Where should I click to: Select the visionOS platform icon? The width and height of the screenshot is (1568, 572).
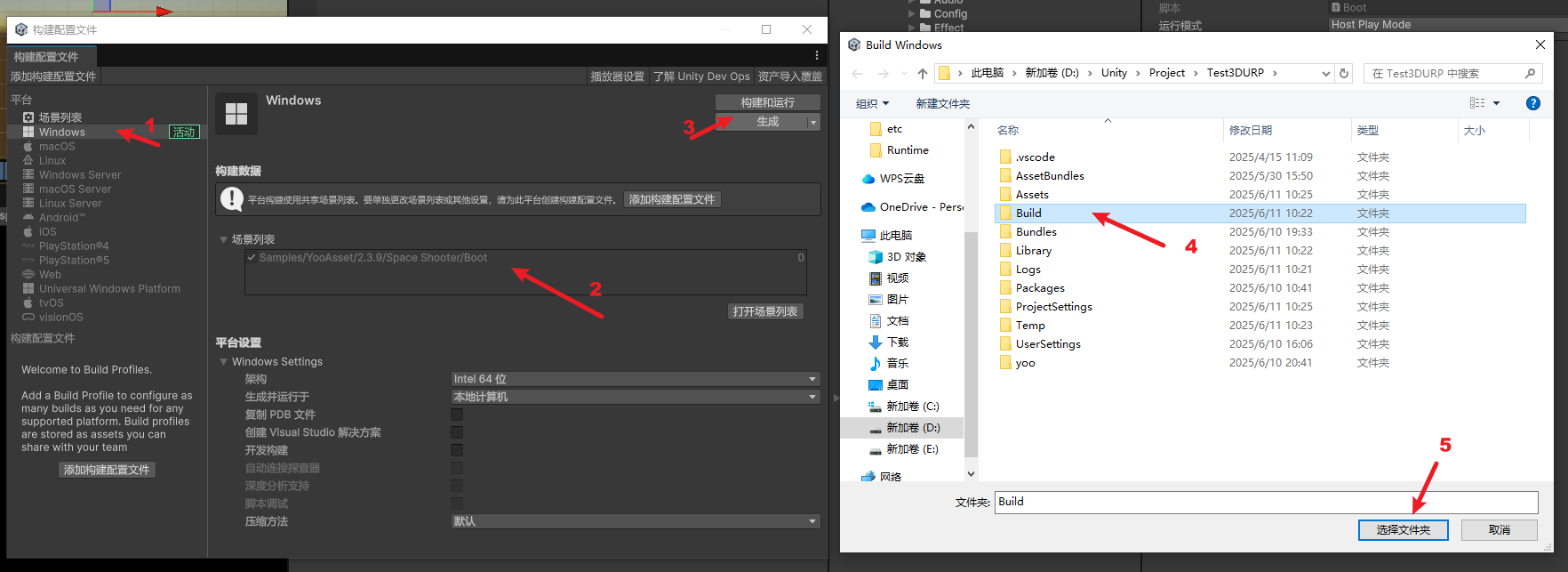pos(28,317)
